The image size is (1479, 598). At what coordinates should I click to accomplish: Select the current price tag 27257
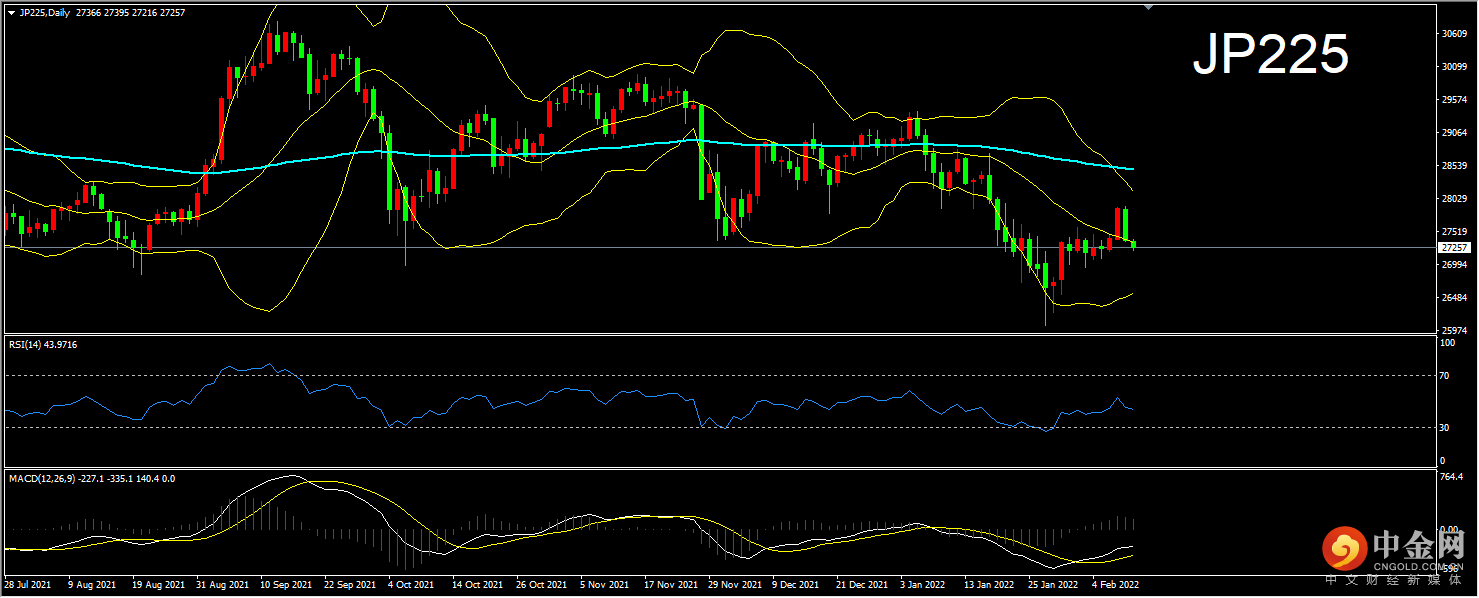[1453, 247]
